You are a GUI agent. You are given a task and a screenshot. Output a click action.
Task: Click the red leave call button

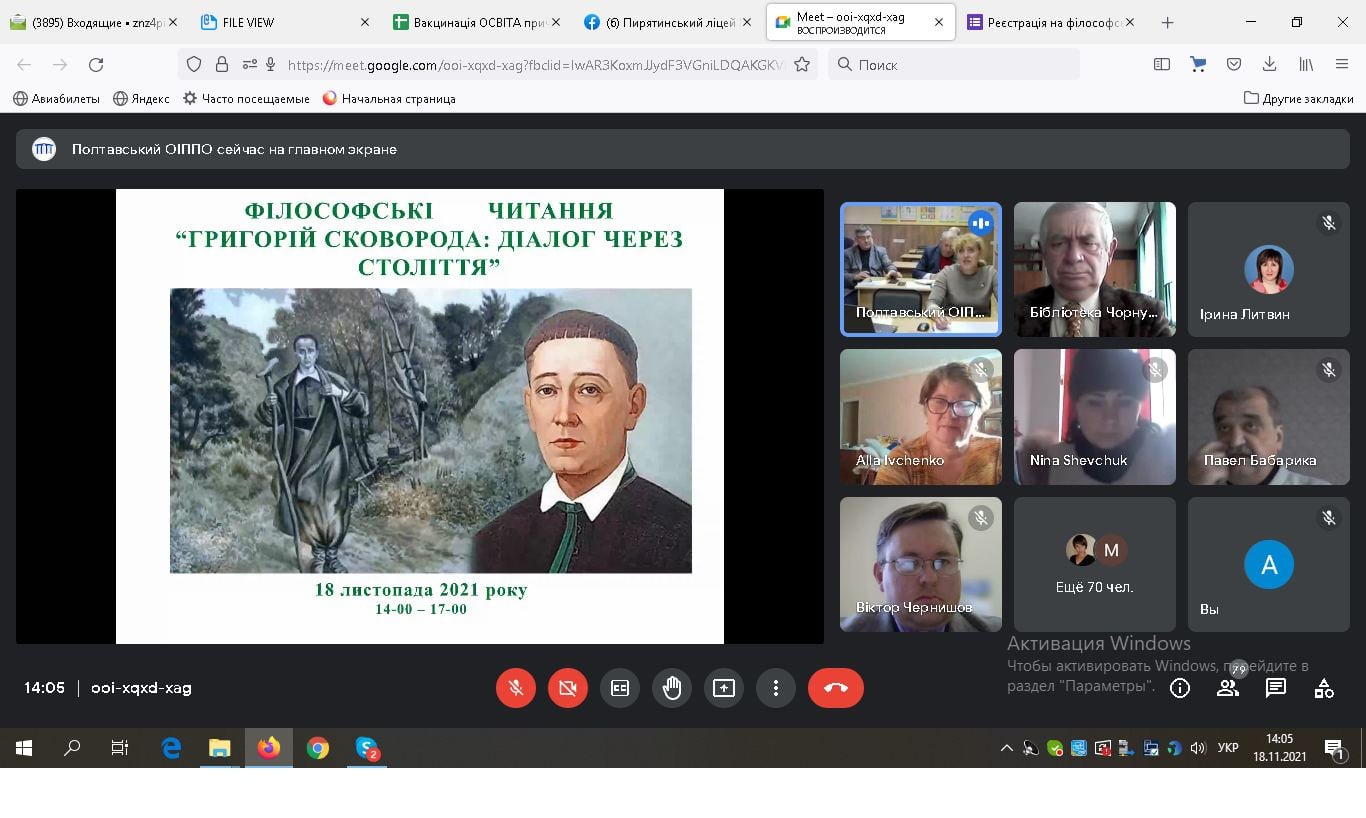[835, 688]
